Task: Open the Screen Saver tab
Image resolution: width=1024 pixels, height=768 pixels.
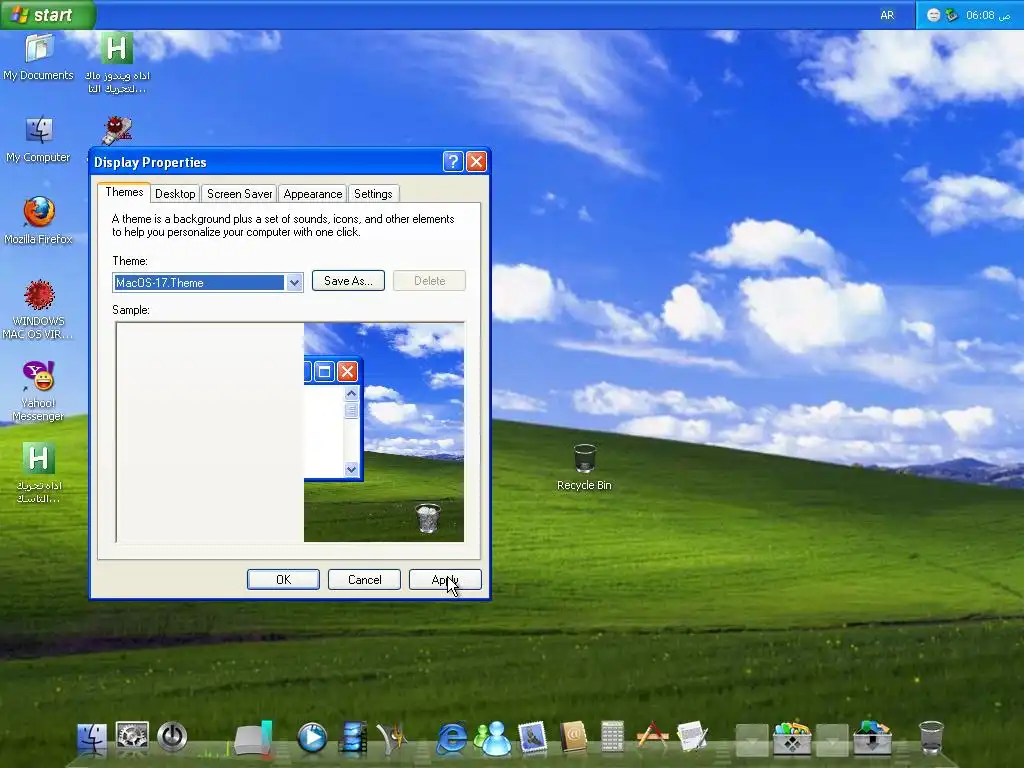Action: (x=240, y=194)
